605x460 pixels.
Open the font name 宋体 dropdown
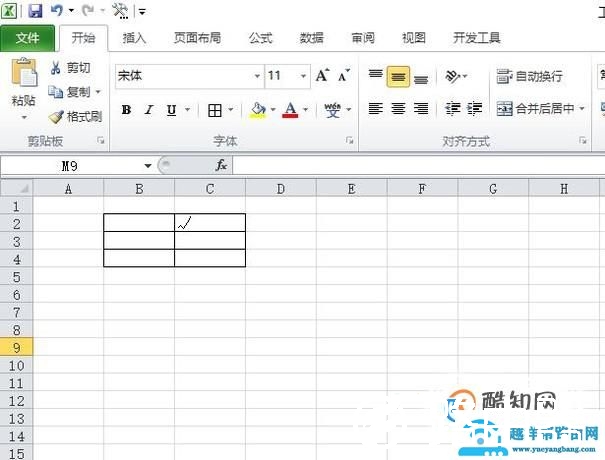tap(257, 76)
